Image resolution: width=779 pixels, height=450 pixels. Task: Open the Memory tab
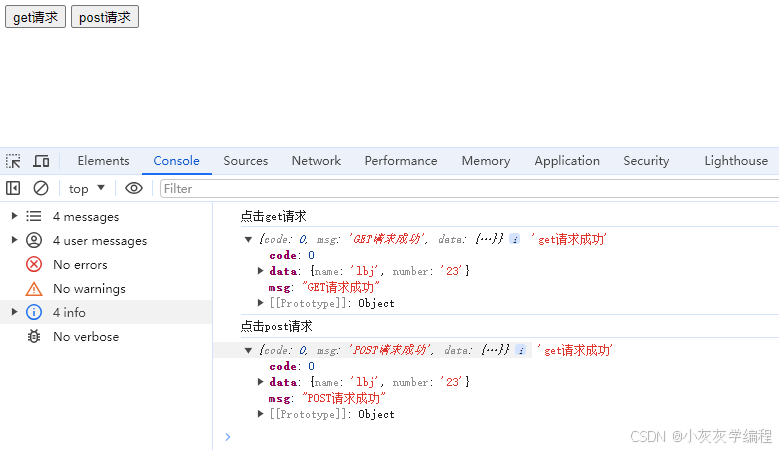coord(486,161)
